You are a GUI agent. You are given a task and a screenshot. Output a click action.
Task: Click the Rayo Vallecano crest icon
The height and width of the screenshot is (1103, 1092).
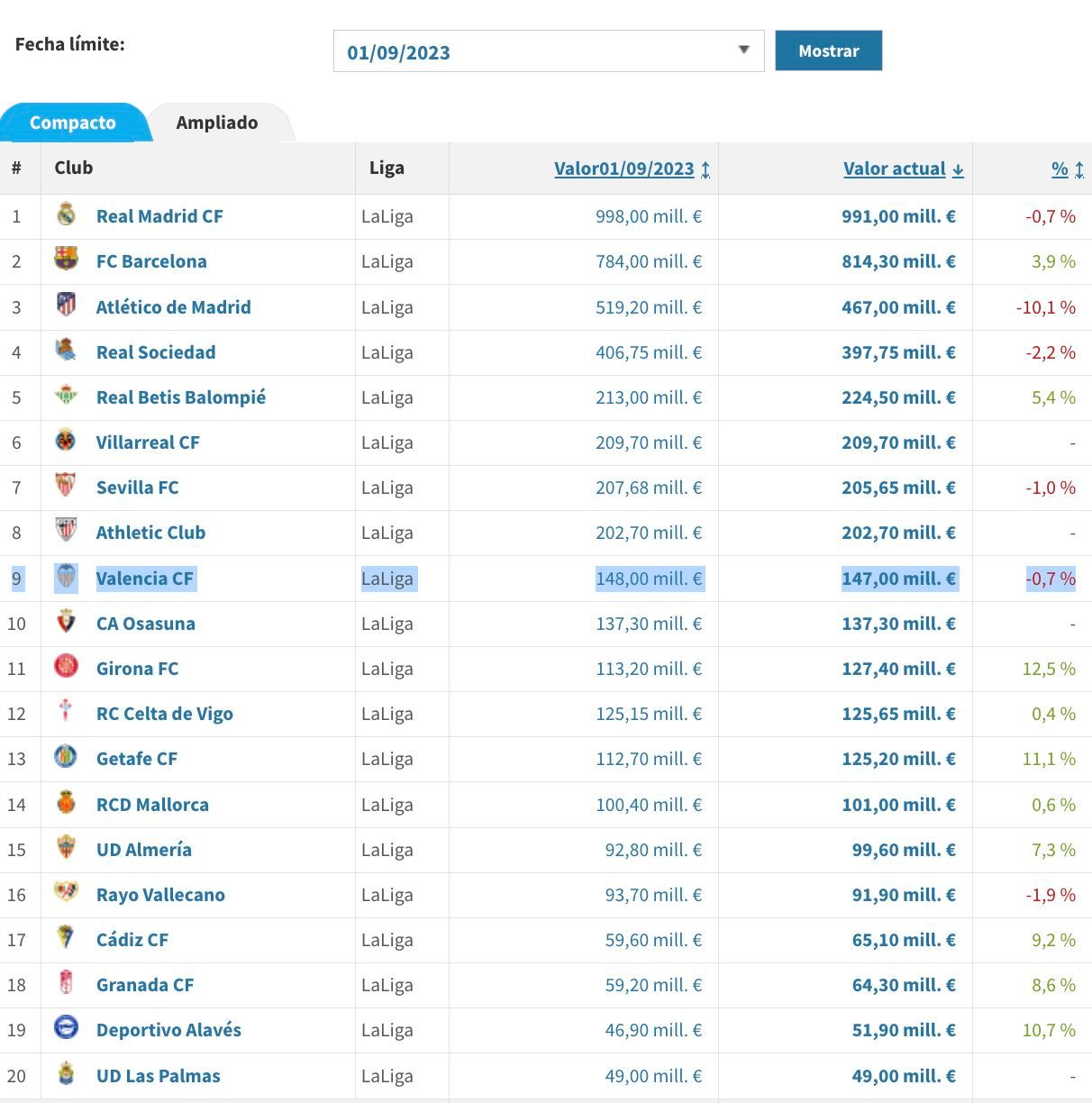pyautogui.click(x=66, y=892)
